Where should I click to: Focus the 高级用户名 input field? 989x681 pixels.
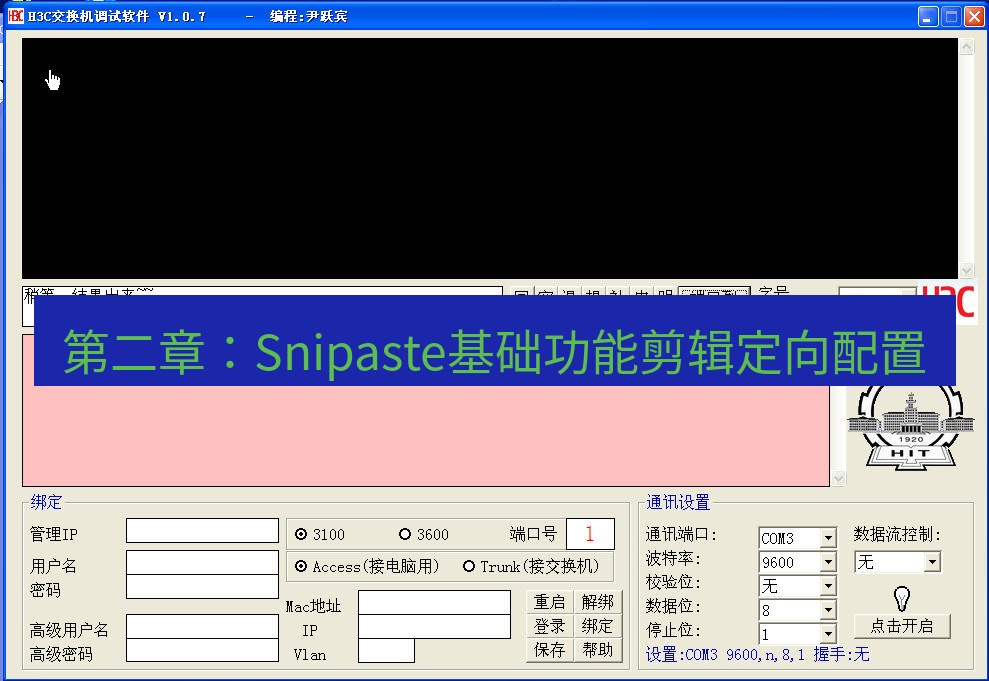pyautogui.click(x=202, y=627)
